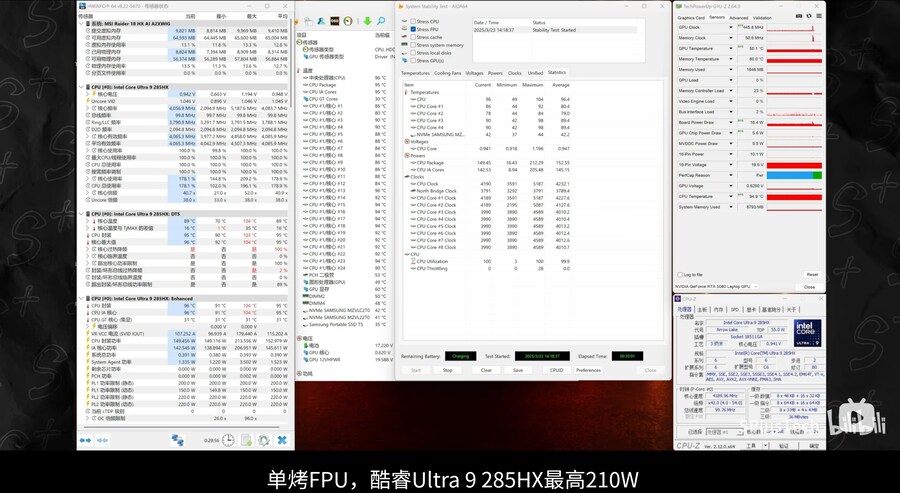
Task: Enable Stress GPU(s) checkbox
Action: pyautogui.click(x=413, y=60)
